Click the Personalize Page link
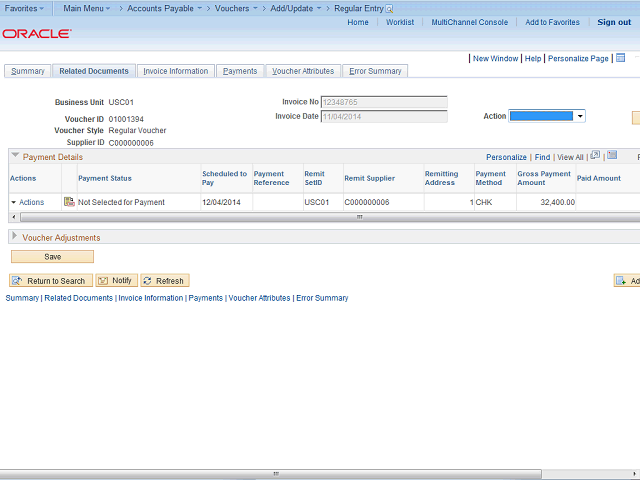This screenshot has width=640, height=480. (578, 58)
